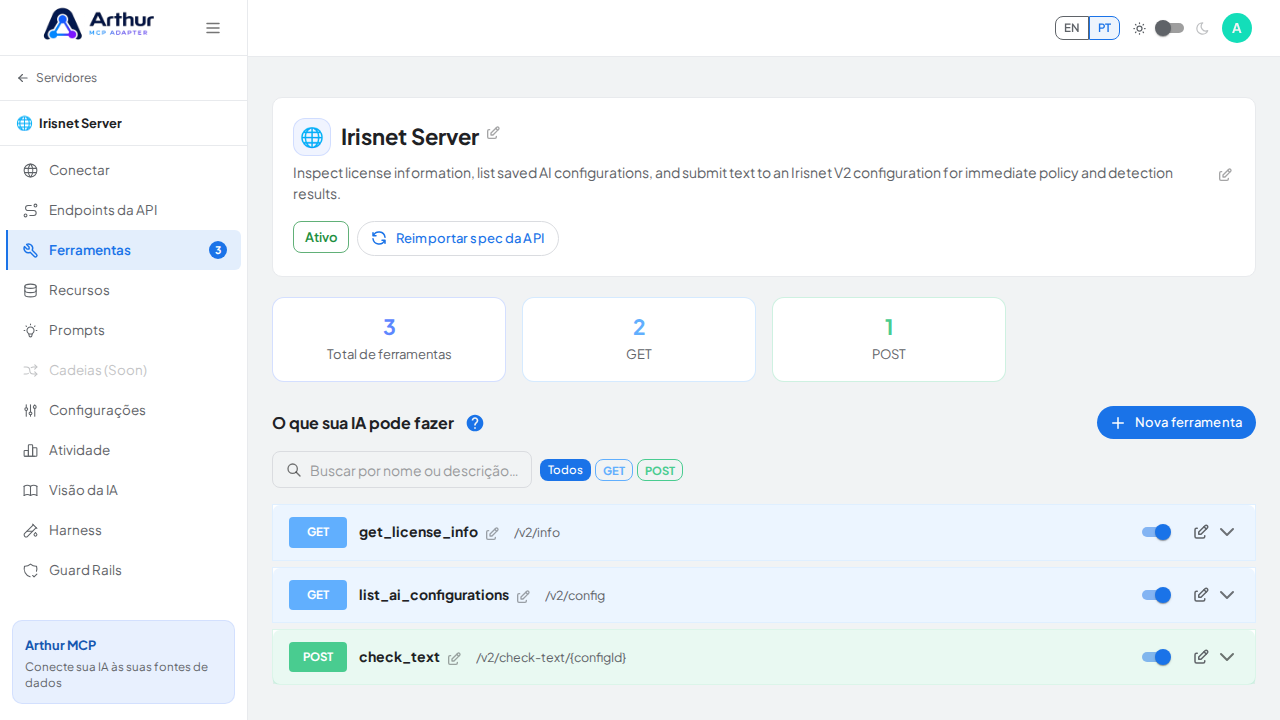Open the user avatar menu
Viewport: 1280px width, 720px height.
click(x=1237, y=28)
